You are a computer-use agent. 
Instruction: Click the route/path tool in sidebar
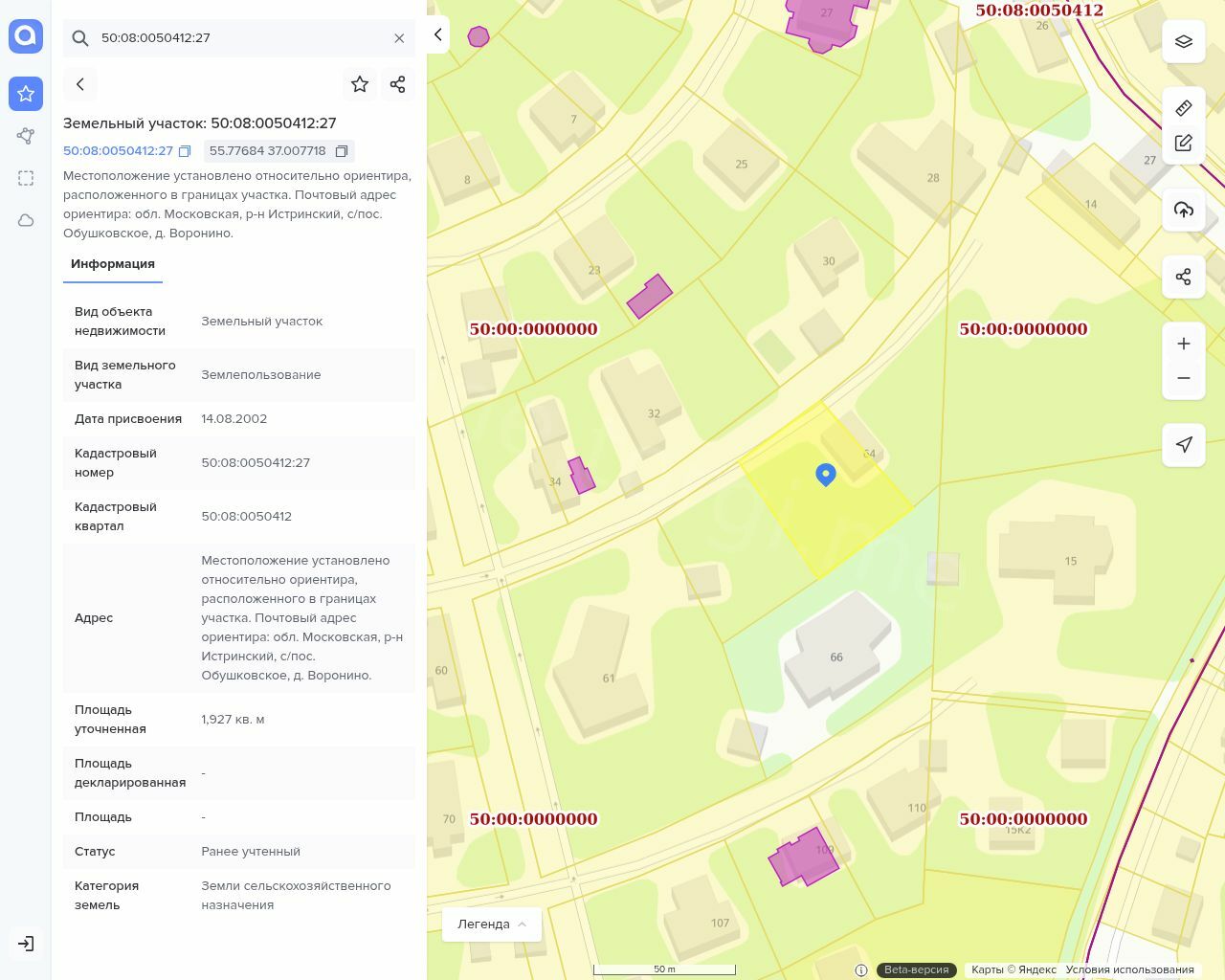click(26, 136)
